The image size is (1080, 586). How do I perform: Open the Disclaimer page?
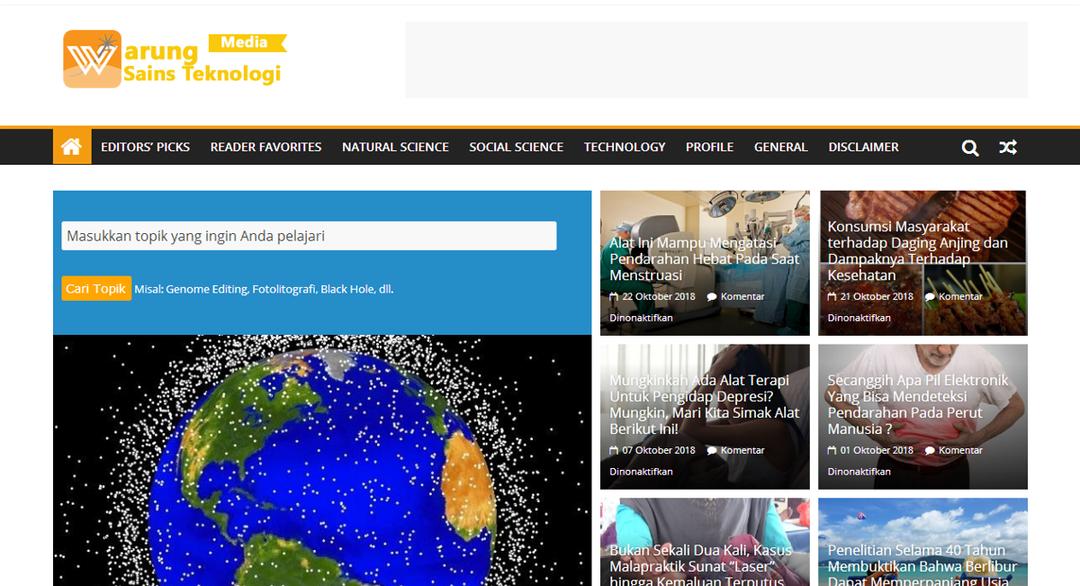point(863,147)
